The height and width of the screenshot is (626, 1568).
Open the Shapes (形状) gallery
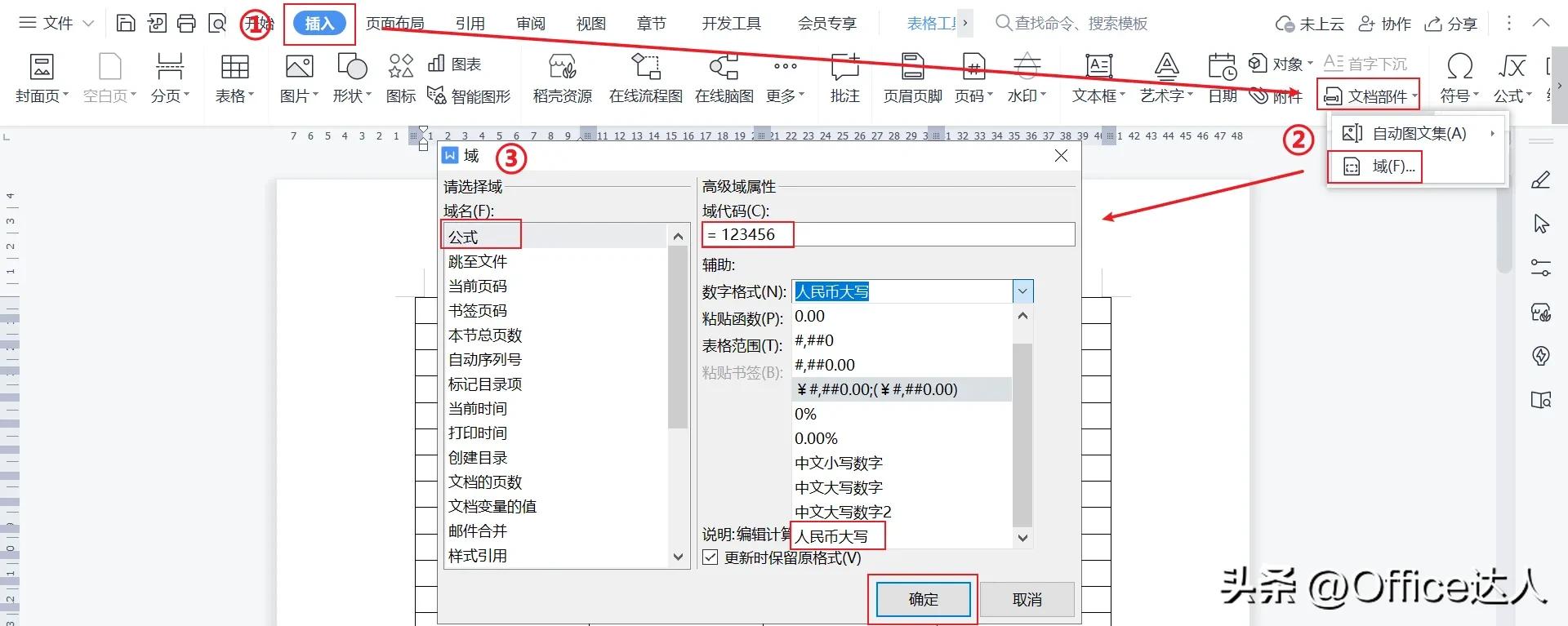[352, 78]
